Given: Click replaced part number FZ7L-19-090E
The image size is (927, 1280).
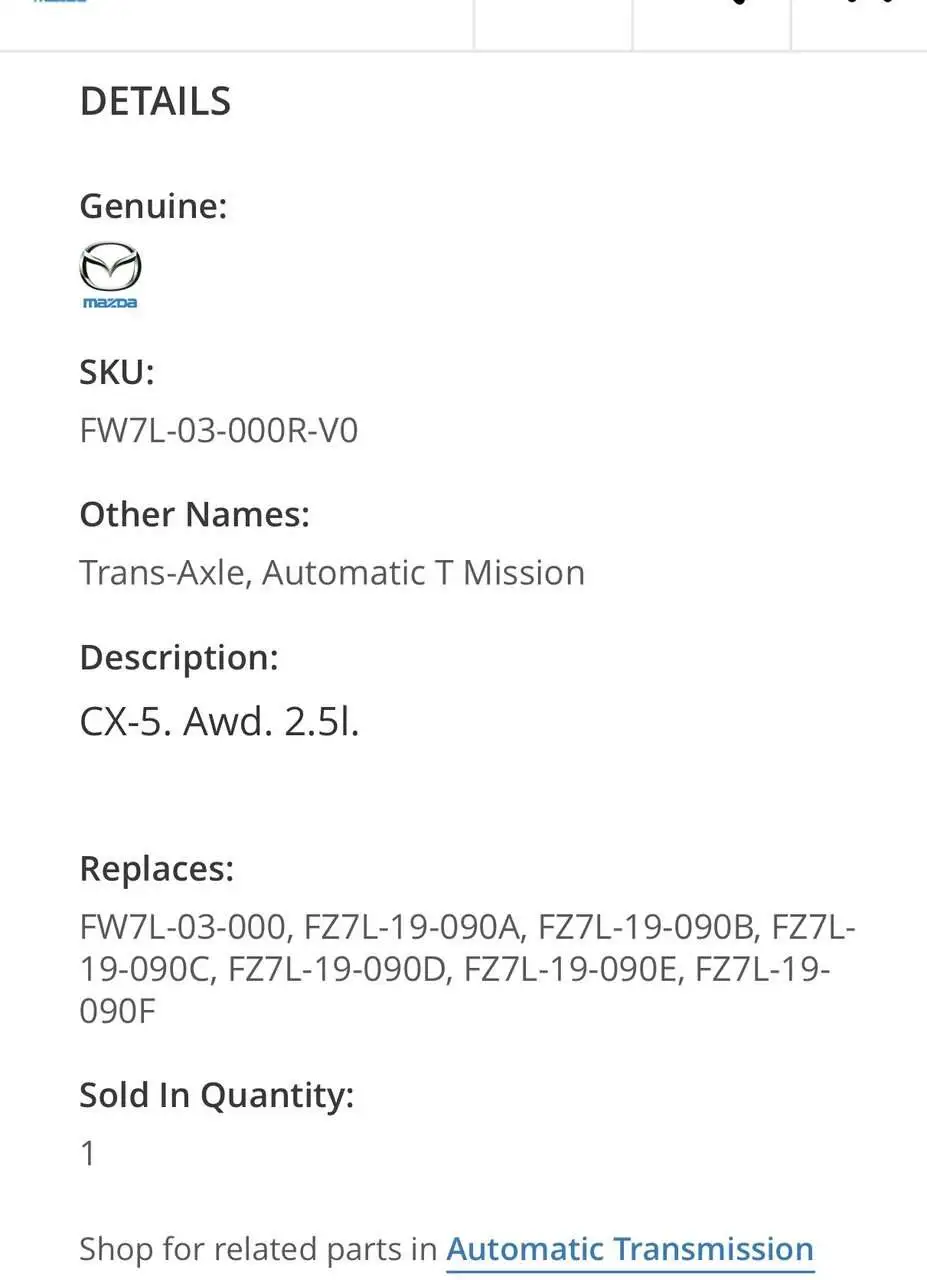Looking at the screenshot, I should pos(570,970).
